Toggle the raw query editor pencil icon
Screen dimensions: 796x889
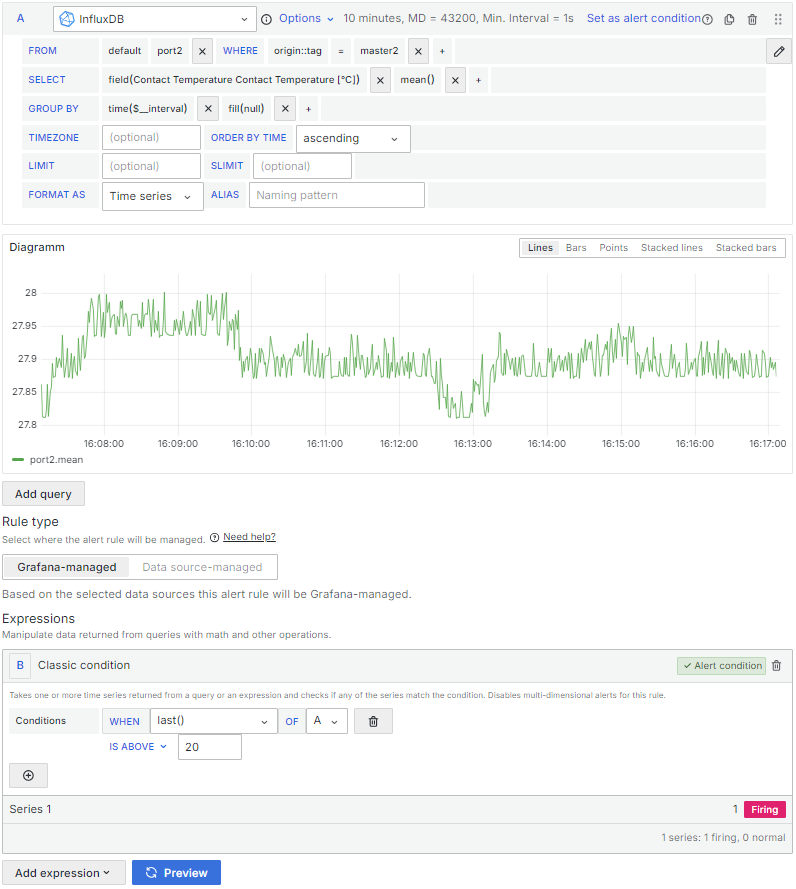(778, 51)
